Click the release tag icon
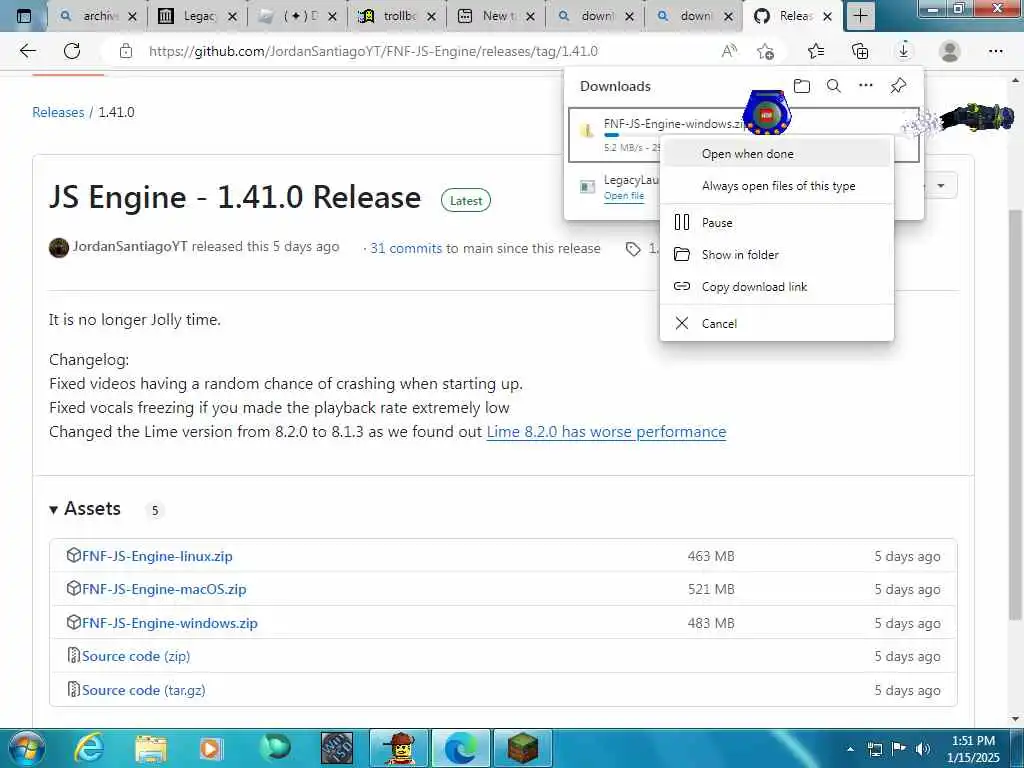Image resolution: width=1024 pixels, height=768 pixels. tap(632, 249)
